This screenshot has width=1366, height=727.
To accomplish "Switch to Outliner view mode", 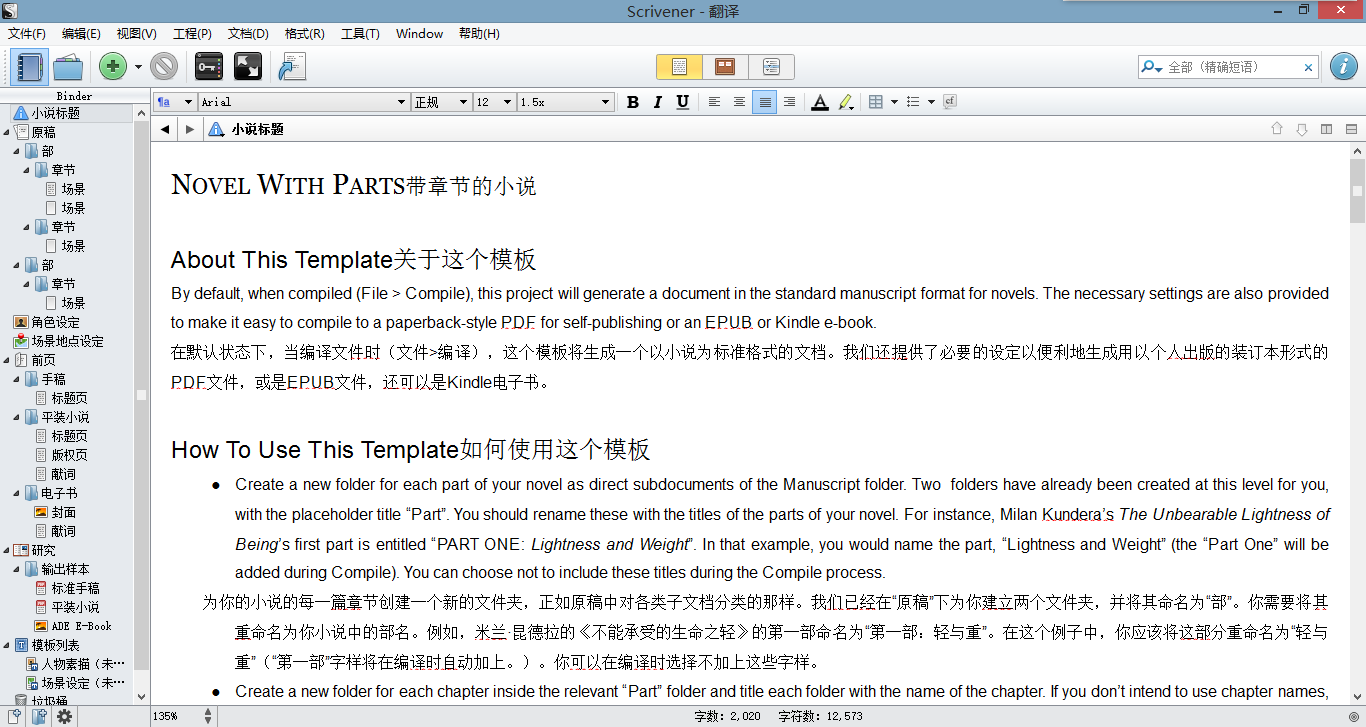I will [771, 67].
